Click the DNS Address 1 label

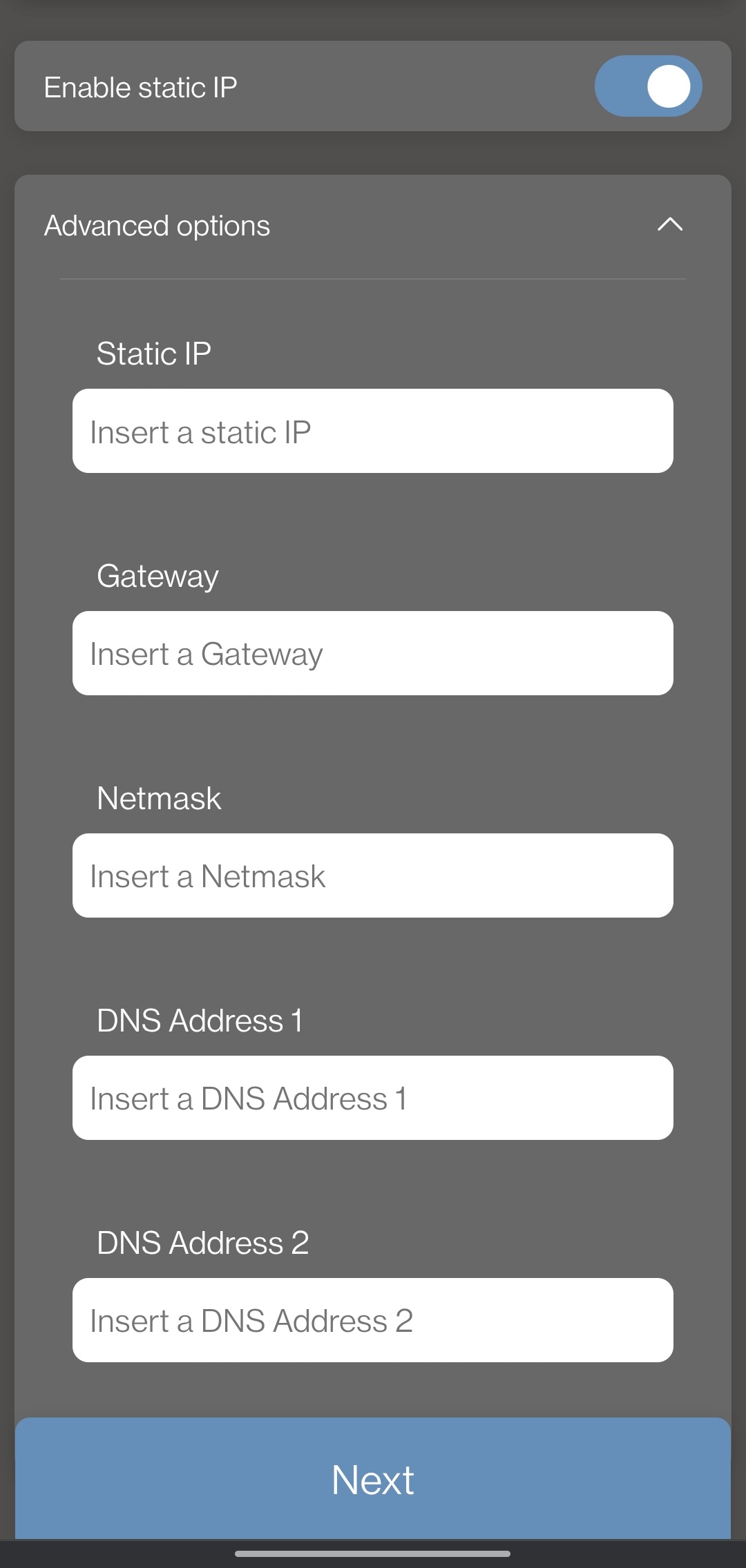200,1020
